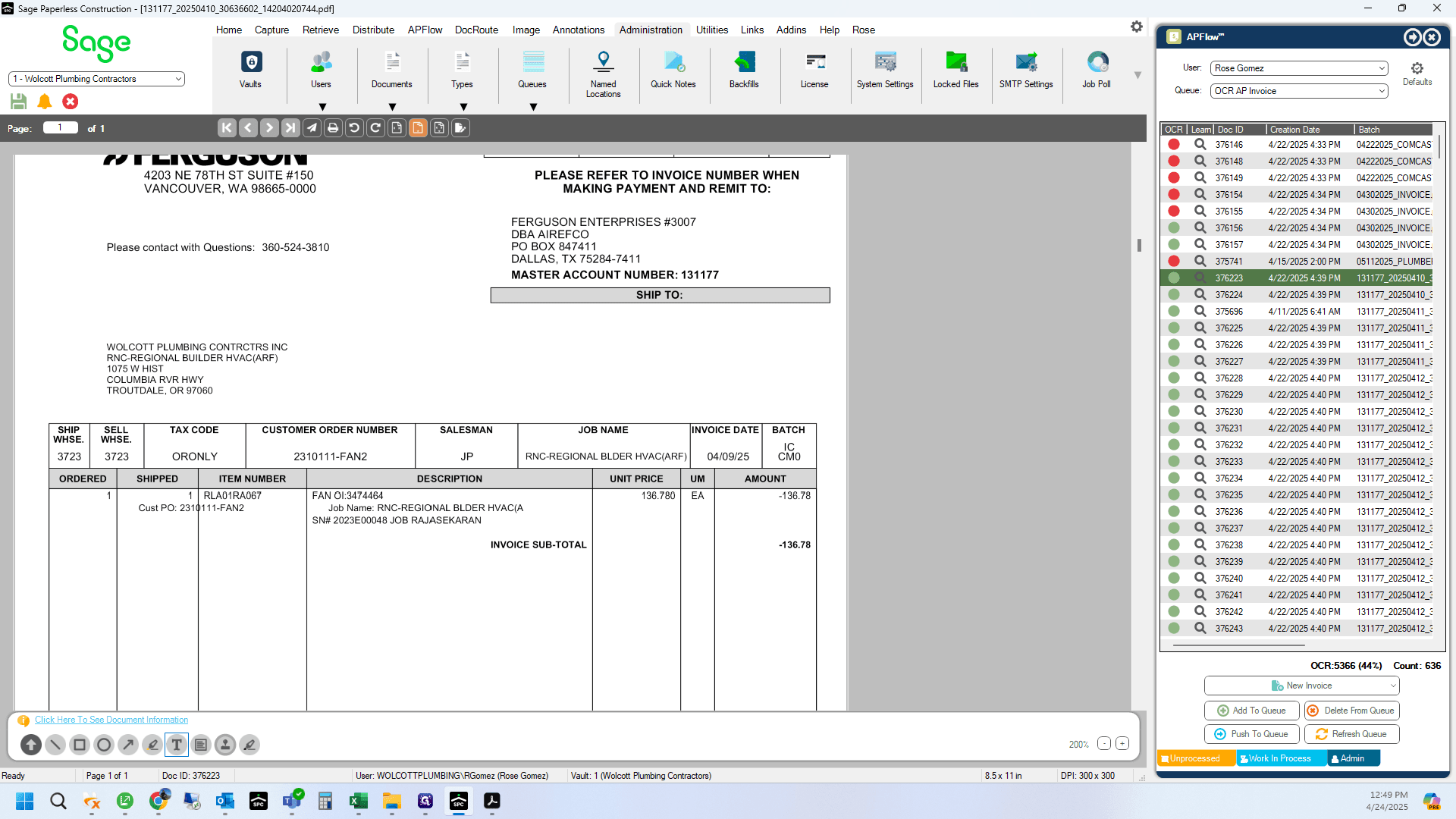1456x819 pixels.
Task: Open SMTP Settings
Action: point(1026,70)
